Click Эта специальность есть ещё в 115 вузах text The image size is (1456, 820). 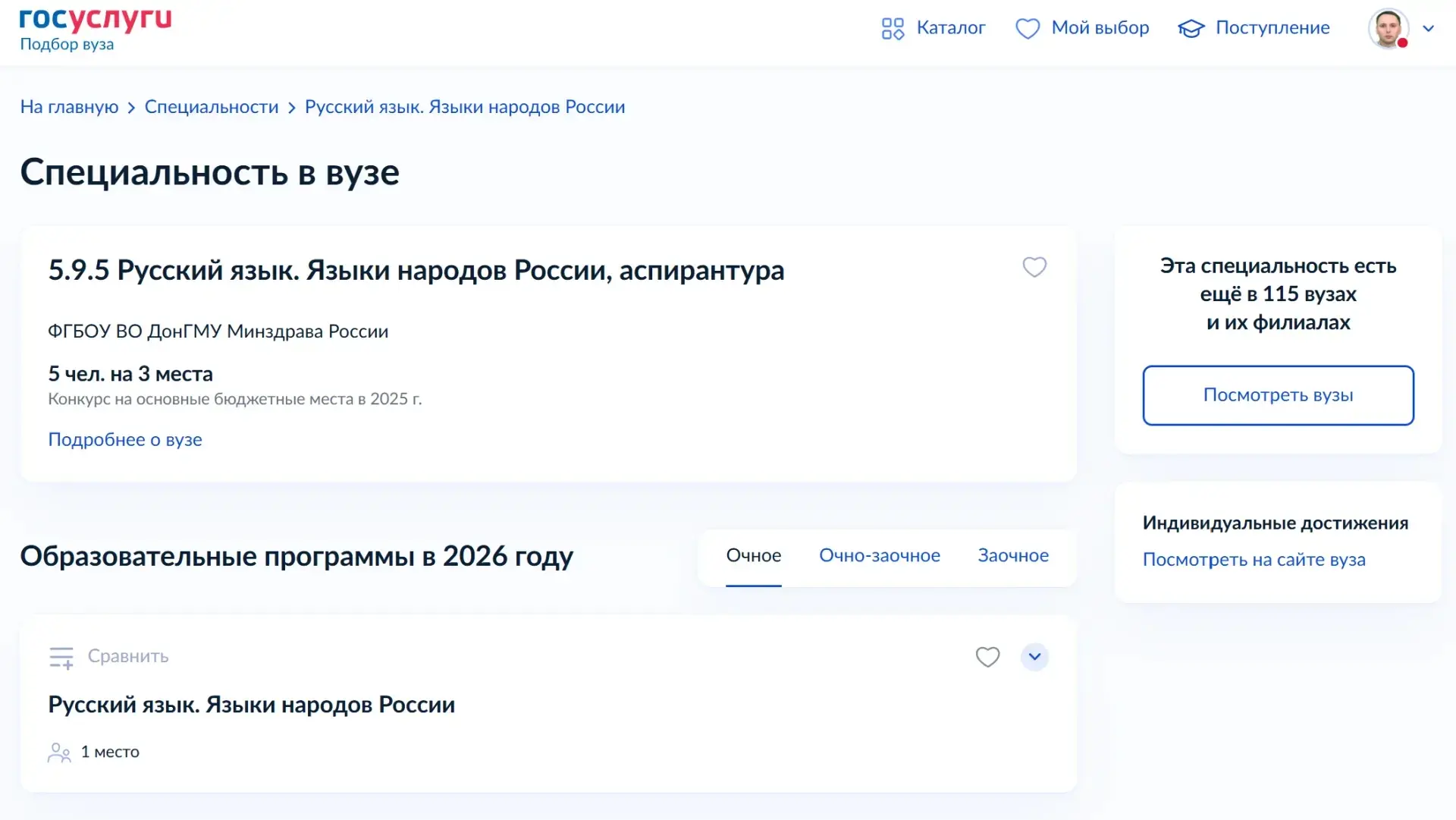pyautogui.click(x=1278, y=294)
